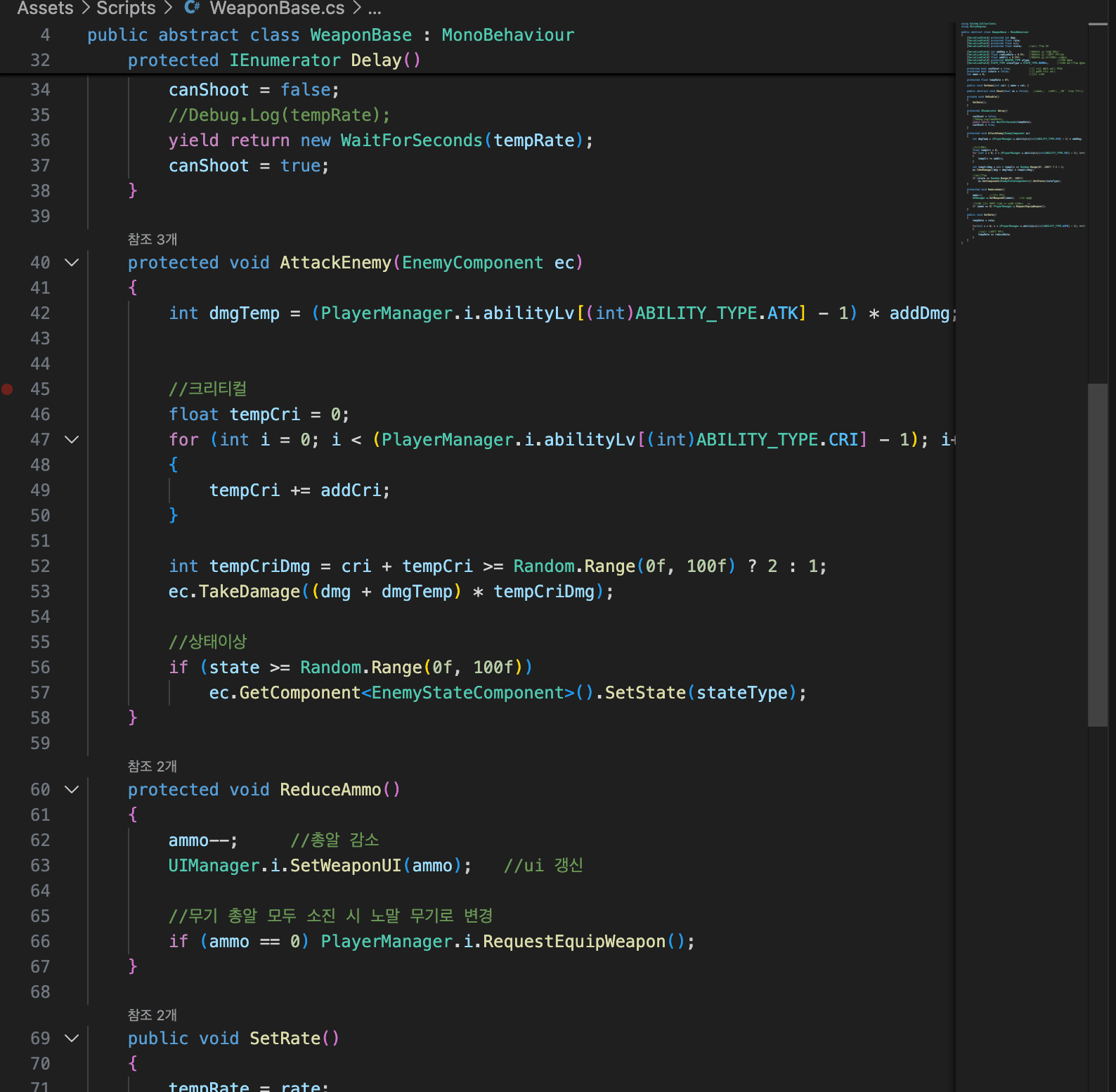Click 'ReduceAmmo' method name on line 60
This screenshot has width=1116, height=1092.
click(x=330, y=789)
